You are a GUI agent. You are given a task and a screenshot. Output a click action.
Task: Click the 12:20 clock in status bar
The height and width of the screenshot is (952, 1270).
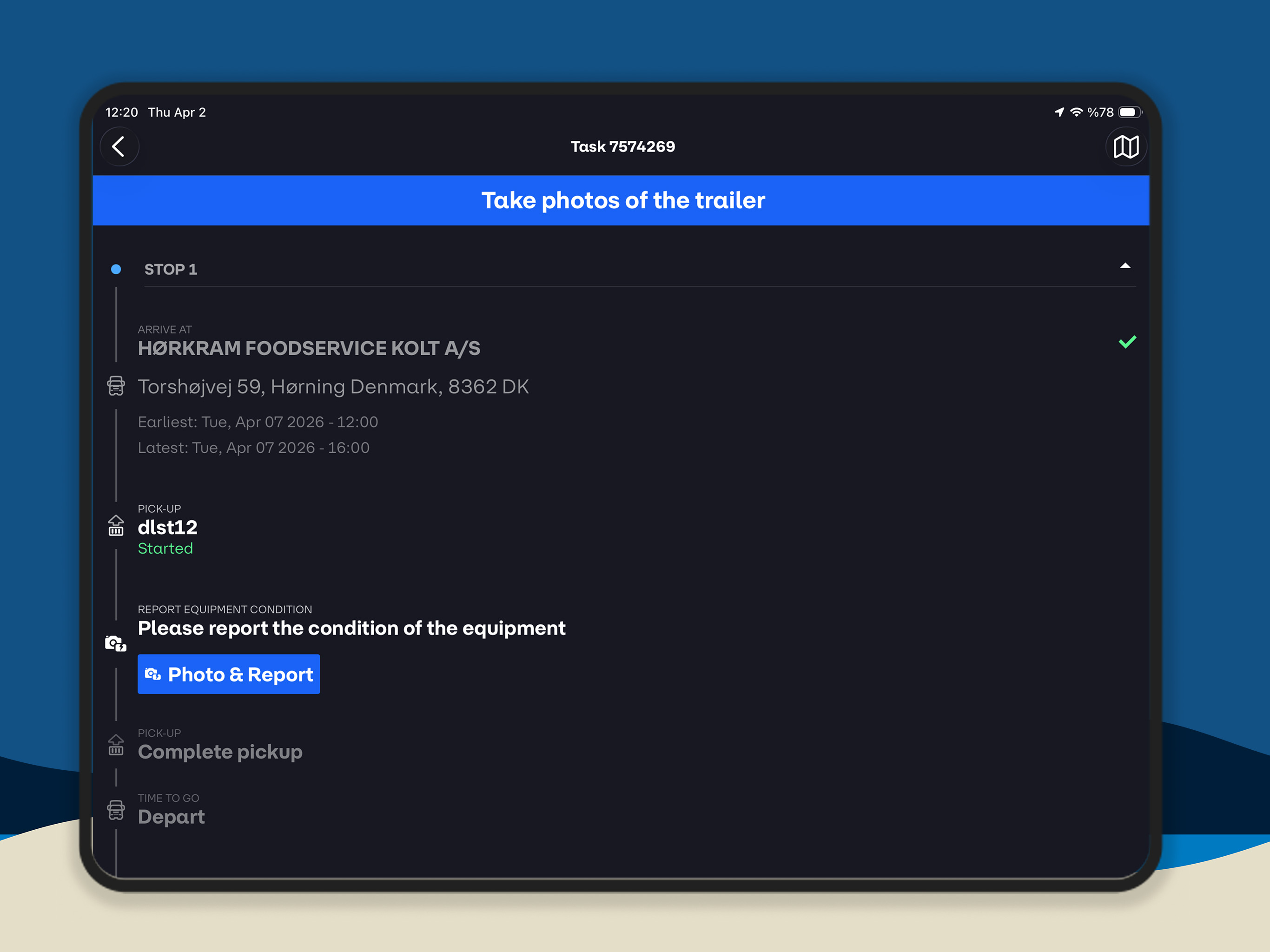tap(122, 112)
